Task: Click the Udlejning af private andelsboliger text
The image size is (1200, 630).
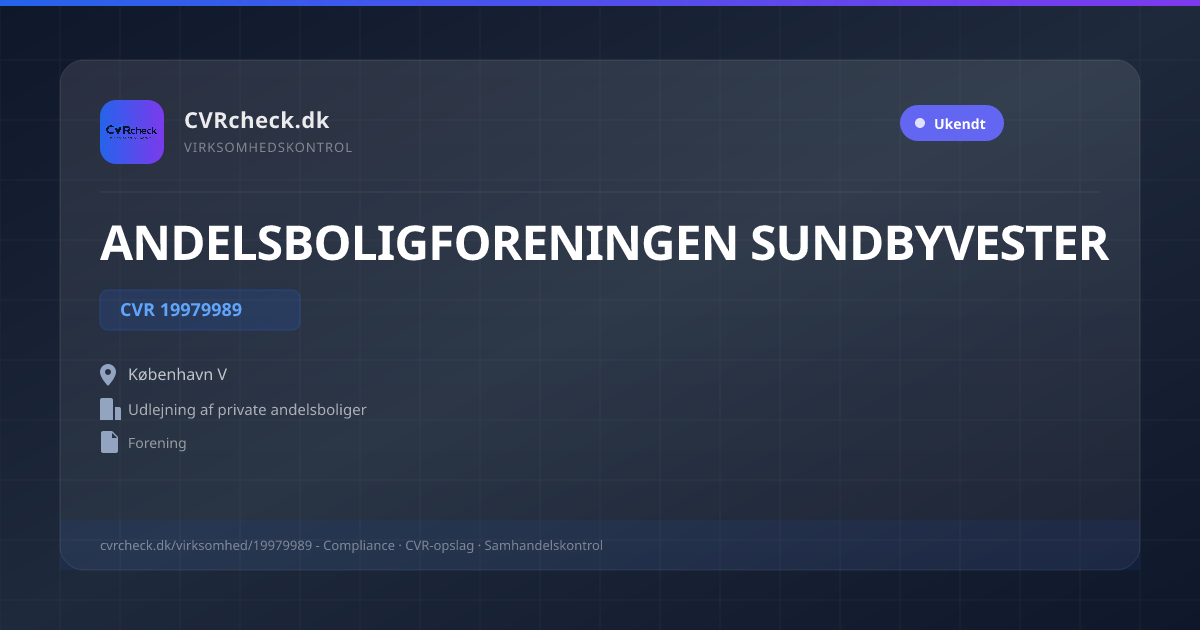Action: [x=247, y=410]
